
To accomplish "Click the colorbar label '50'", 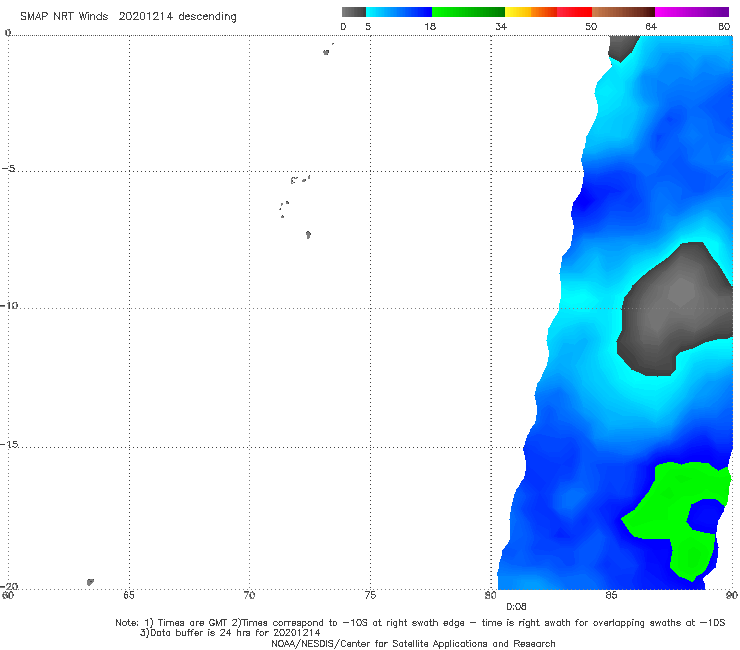I will pos(591,27).
